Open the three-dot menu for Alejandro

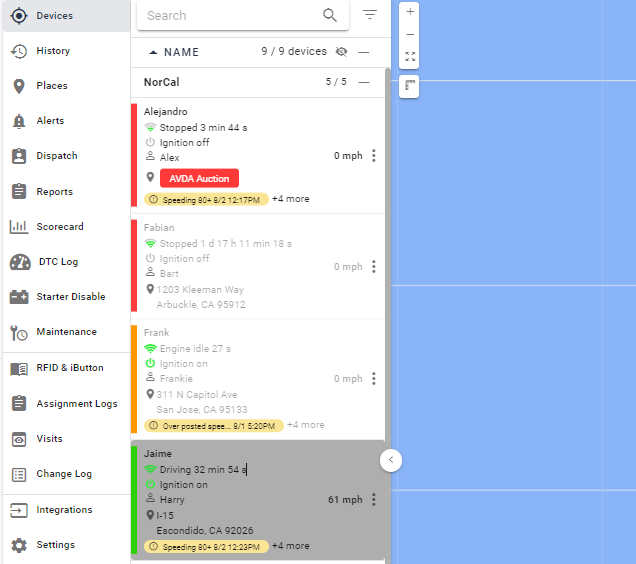point(373,156)
